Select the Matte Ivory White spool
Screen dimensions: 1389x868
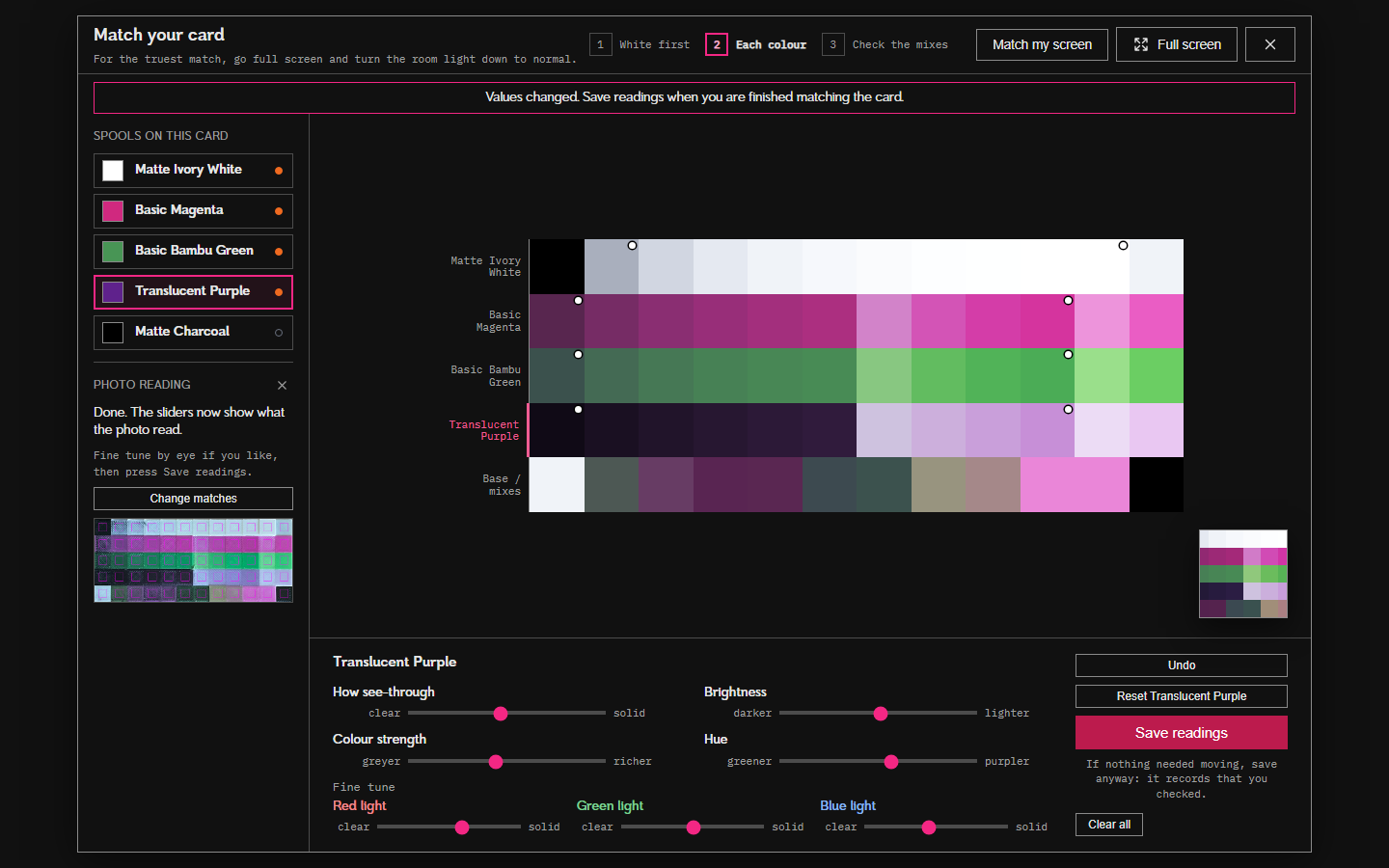coord(193,171)
